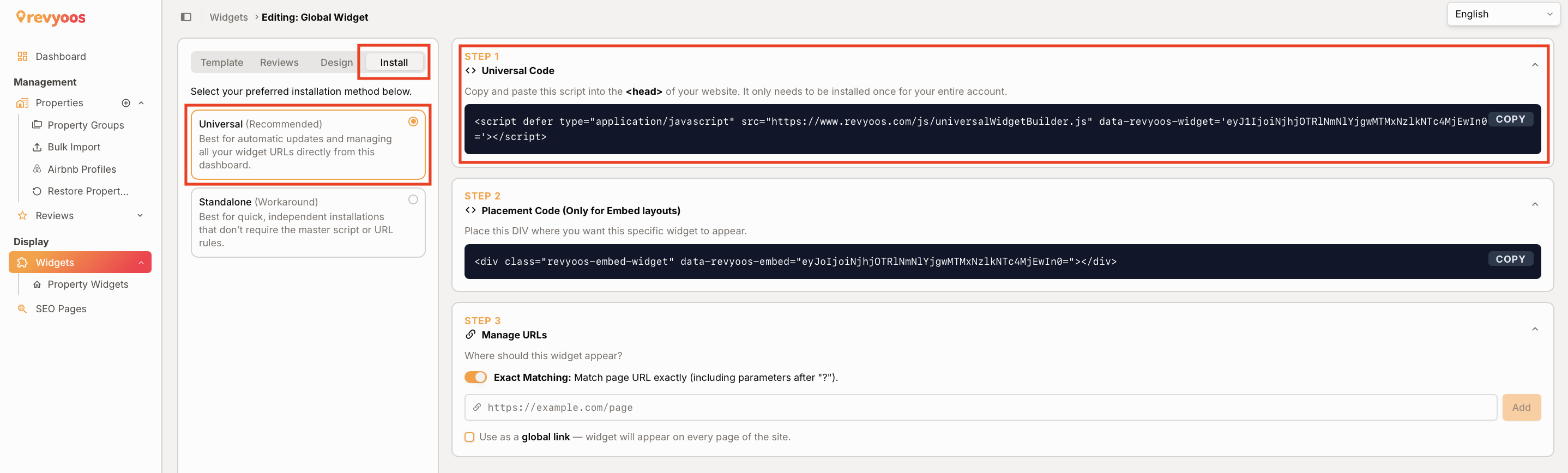The width and height of the screenshot is (1568, 473).
Task: Collapse the Properties submenu chevron
Action: (141, 103)
